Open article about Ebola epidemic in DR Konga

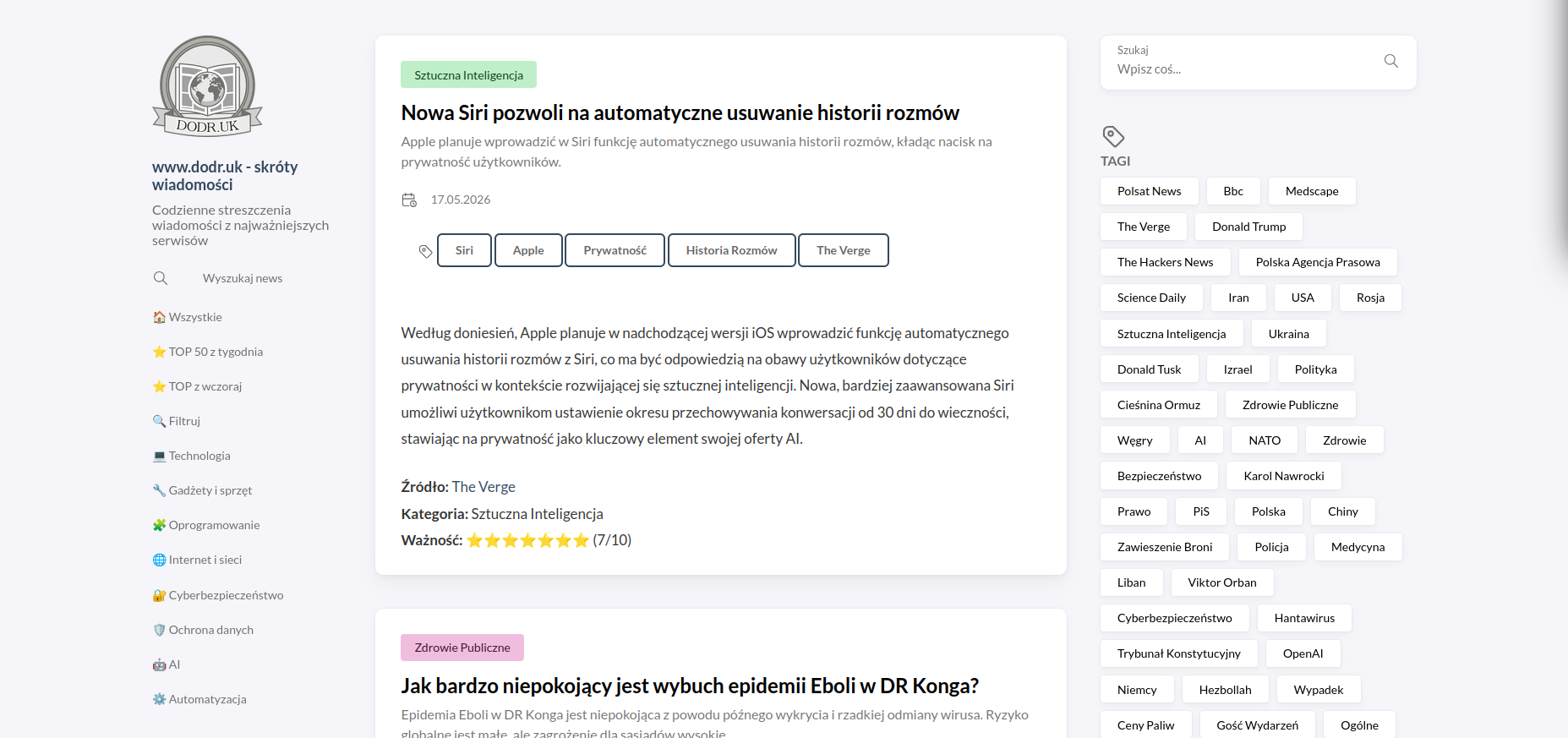coord(690,686)
